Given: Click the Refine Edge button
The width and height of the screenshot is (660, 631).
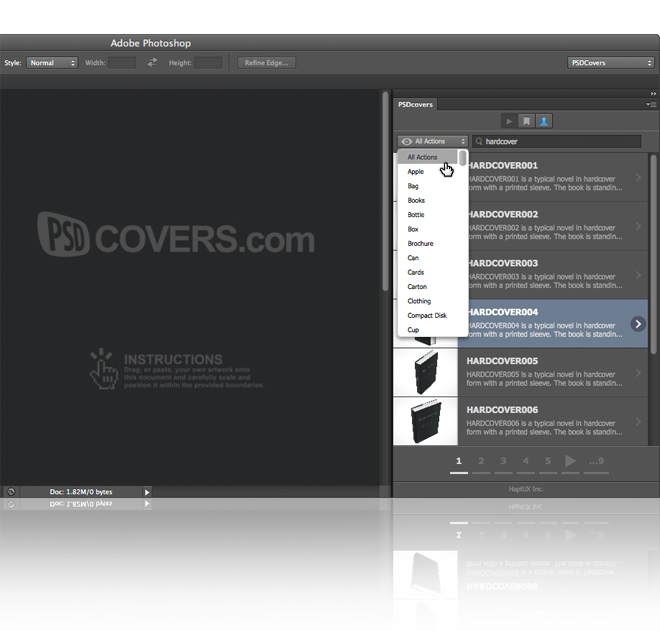Looking at the screenshot, I should click(x=266, y=63).
